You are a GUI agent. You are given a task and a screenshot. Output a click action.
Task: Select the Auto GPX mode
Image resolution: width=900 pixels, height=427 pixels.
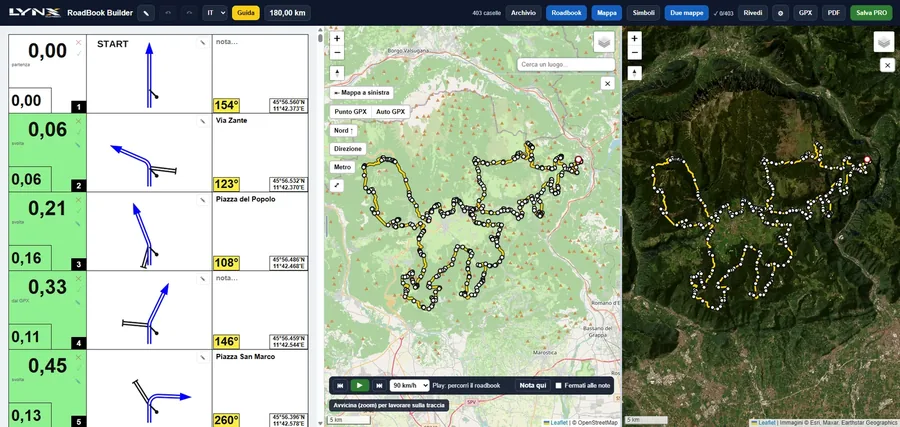pos(391,112)
